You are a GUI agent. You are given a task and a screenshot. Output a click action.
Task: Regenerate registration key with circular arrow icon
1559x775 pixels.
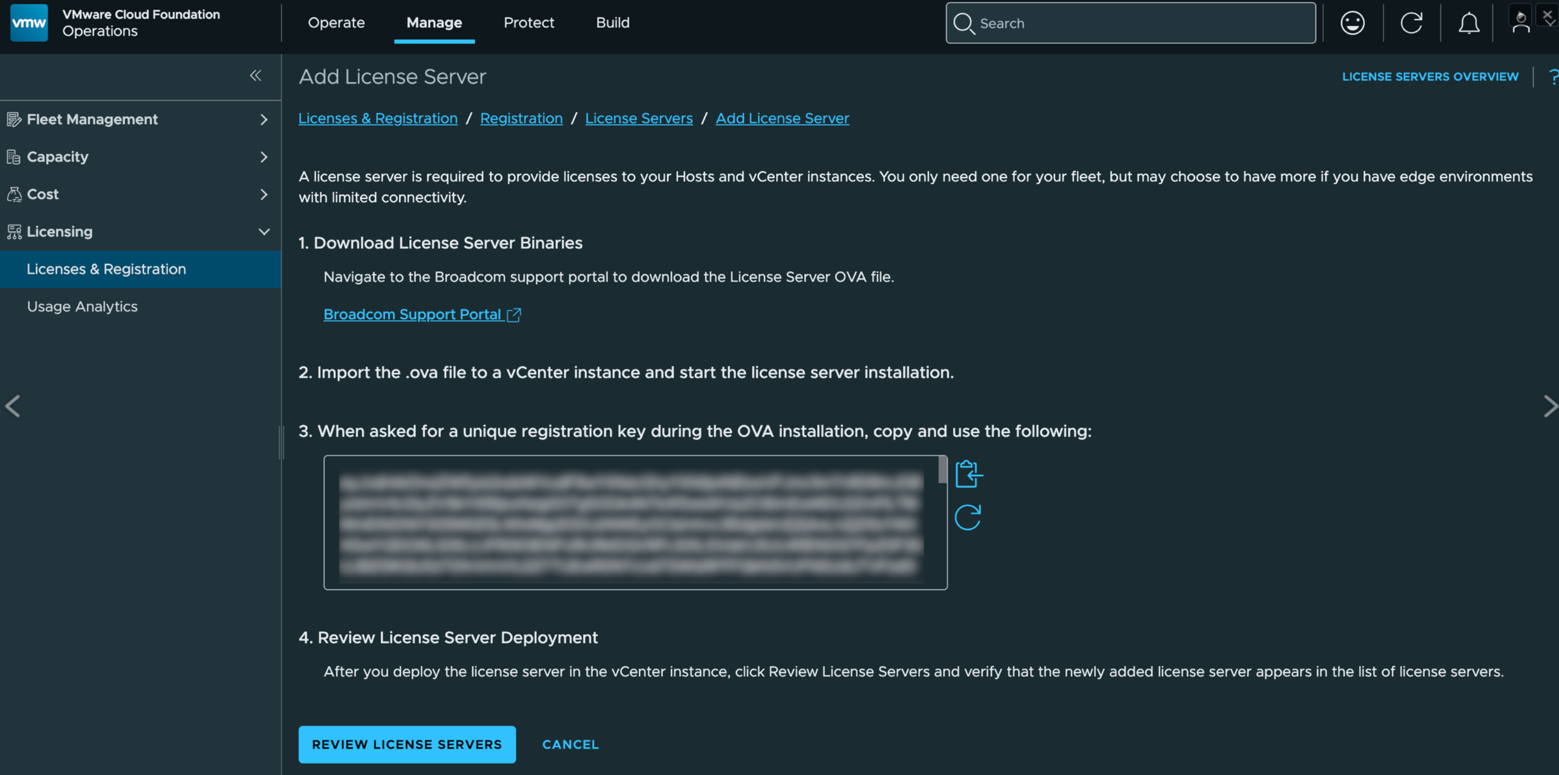coord(968,517)
